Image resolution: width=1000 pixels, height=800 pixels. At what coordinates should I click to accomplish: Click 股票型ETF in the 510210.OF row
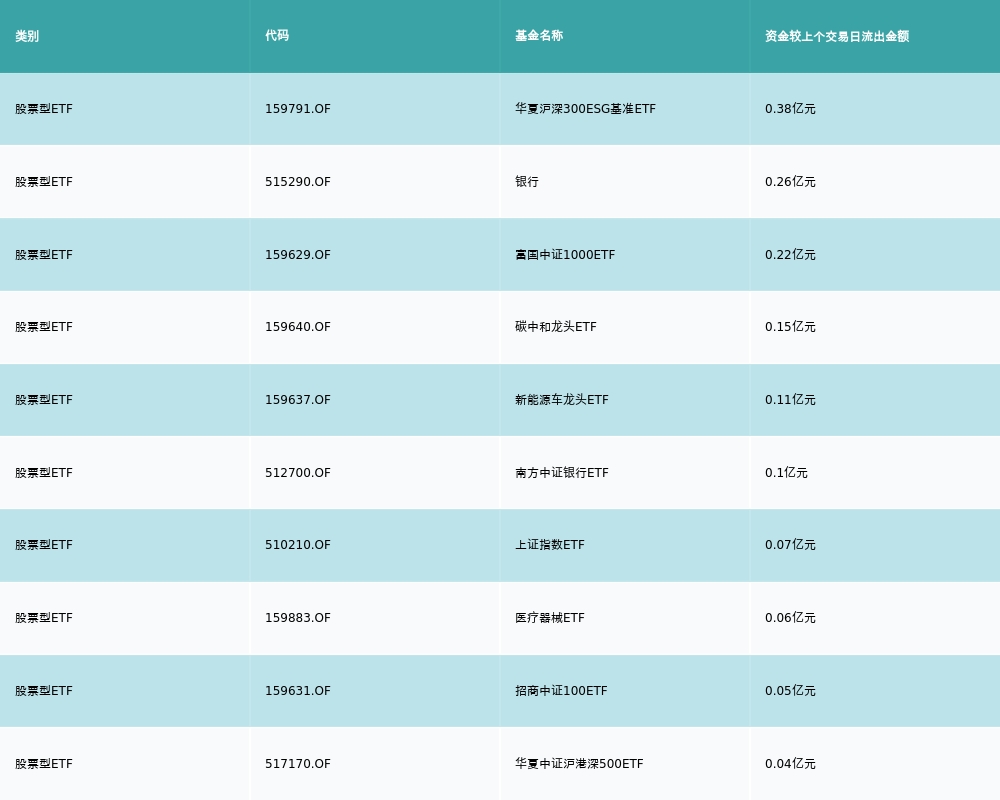[x=44, y=545]
